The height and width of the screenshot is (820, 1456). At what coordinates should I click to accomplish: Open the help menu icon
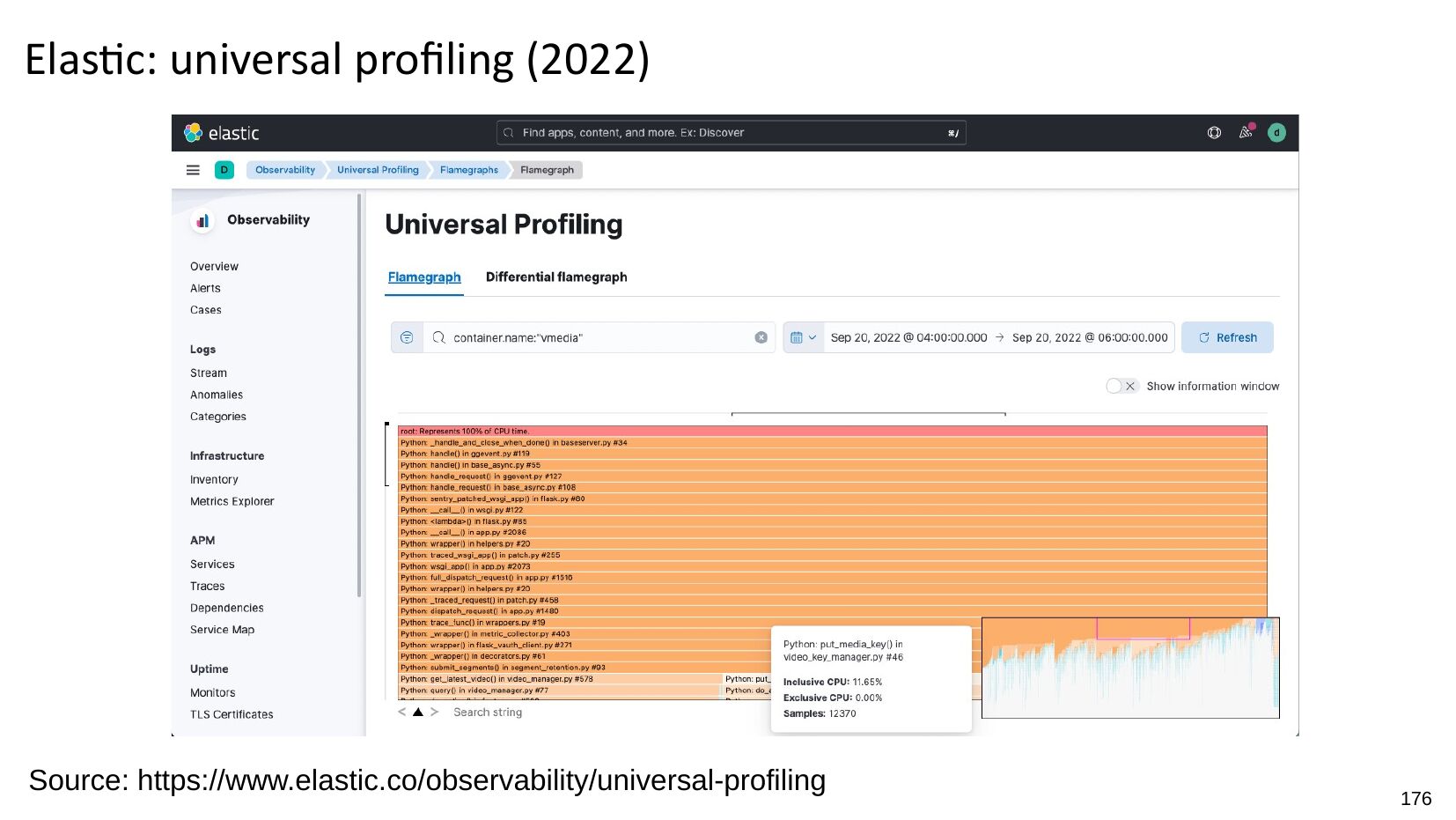pyautogui.click(x=1214, y=133)
